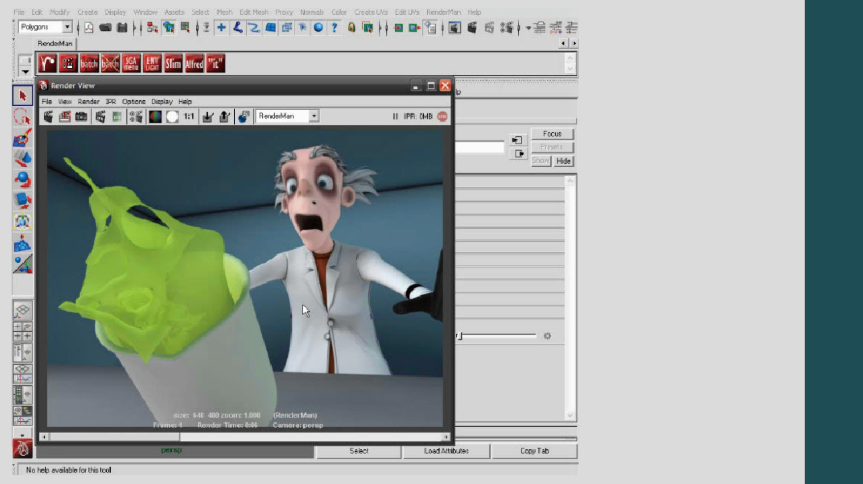This screenshot has height=484, width=863.
Task: Click the Load Attributes button
Action: pos(446,450)
